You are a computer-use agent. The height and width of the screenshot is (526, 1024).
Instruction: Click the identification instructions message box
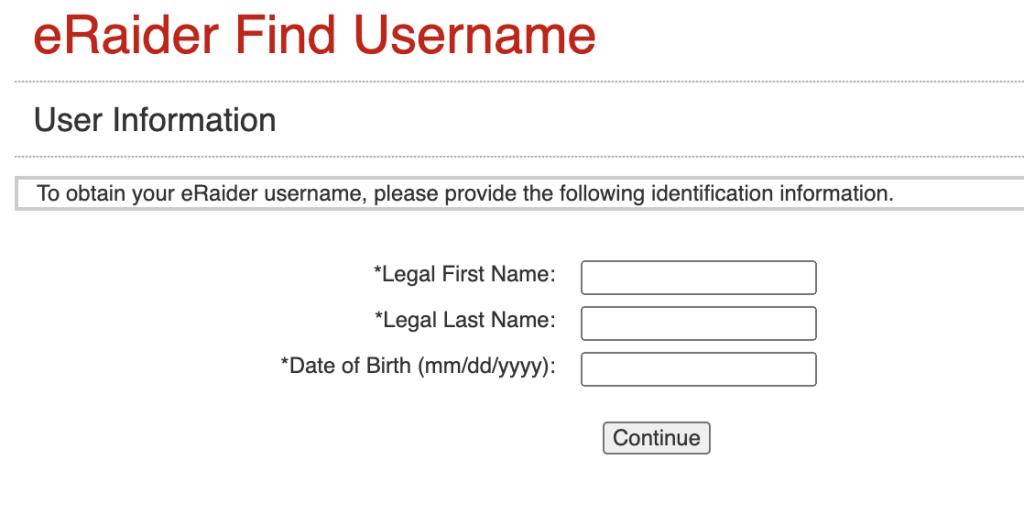tap(465, 194)
